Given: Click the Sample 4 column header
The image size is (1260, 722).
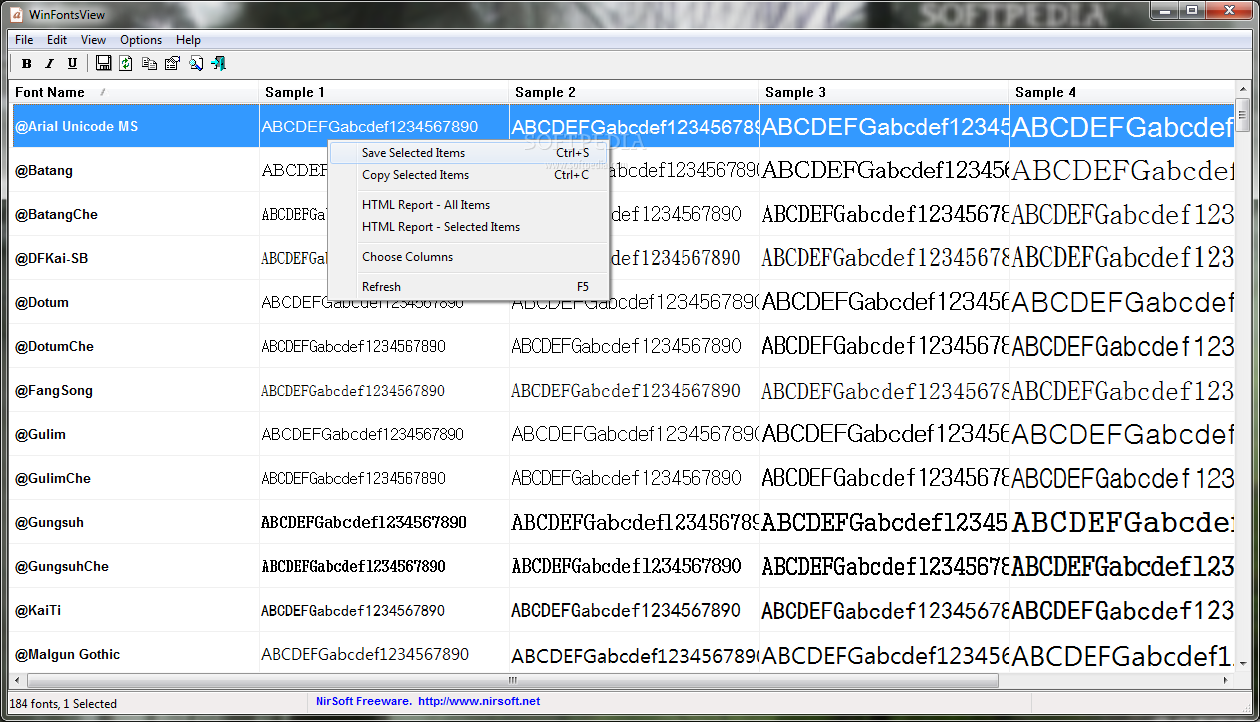Looking at the screenshot, I should pyautogui.click(x=1122, y=92).
